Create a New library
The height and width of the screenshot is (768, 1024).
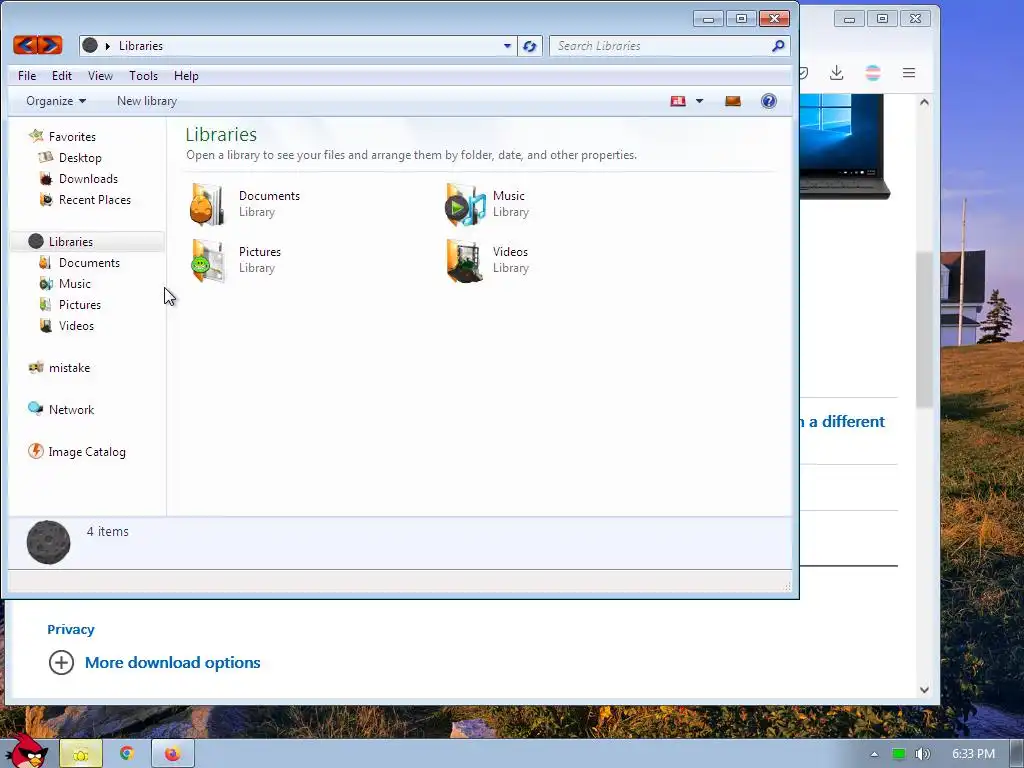(x=147, y=101)
